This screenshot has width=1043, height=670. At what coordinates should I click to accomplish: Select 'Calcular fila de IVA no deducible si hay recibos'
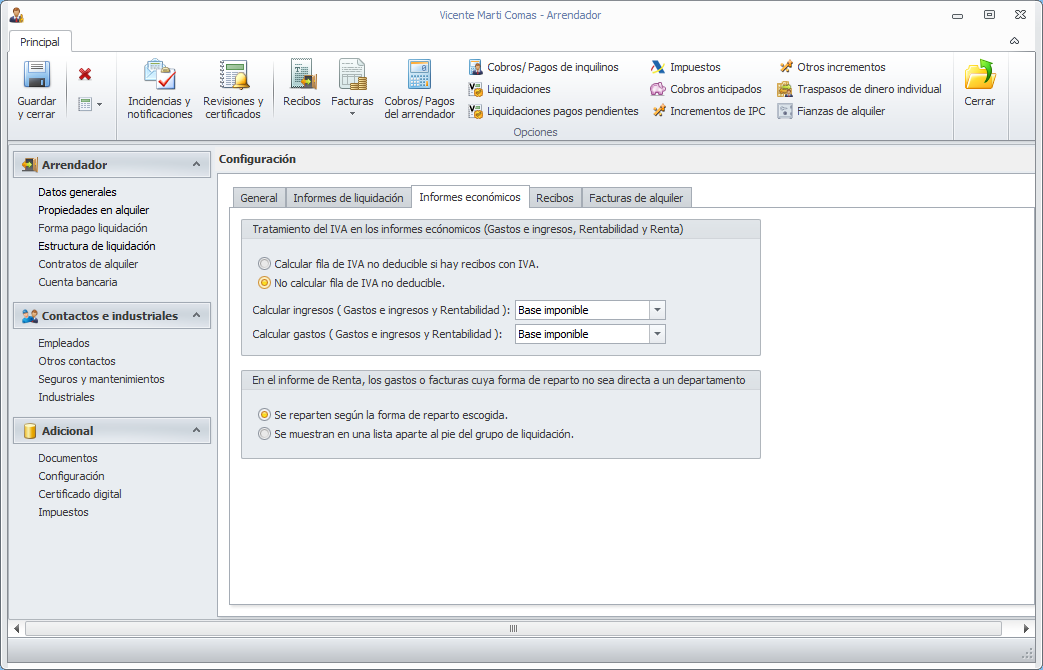265,264
